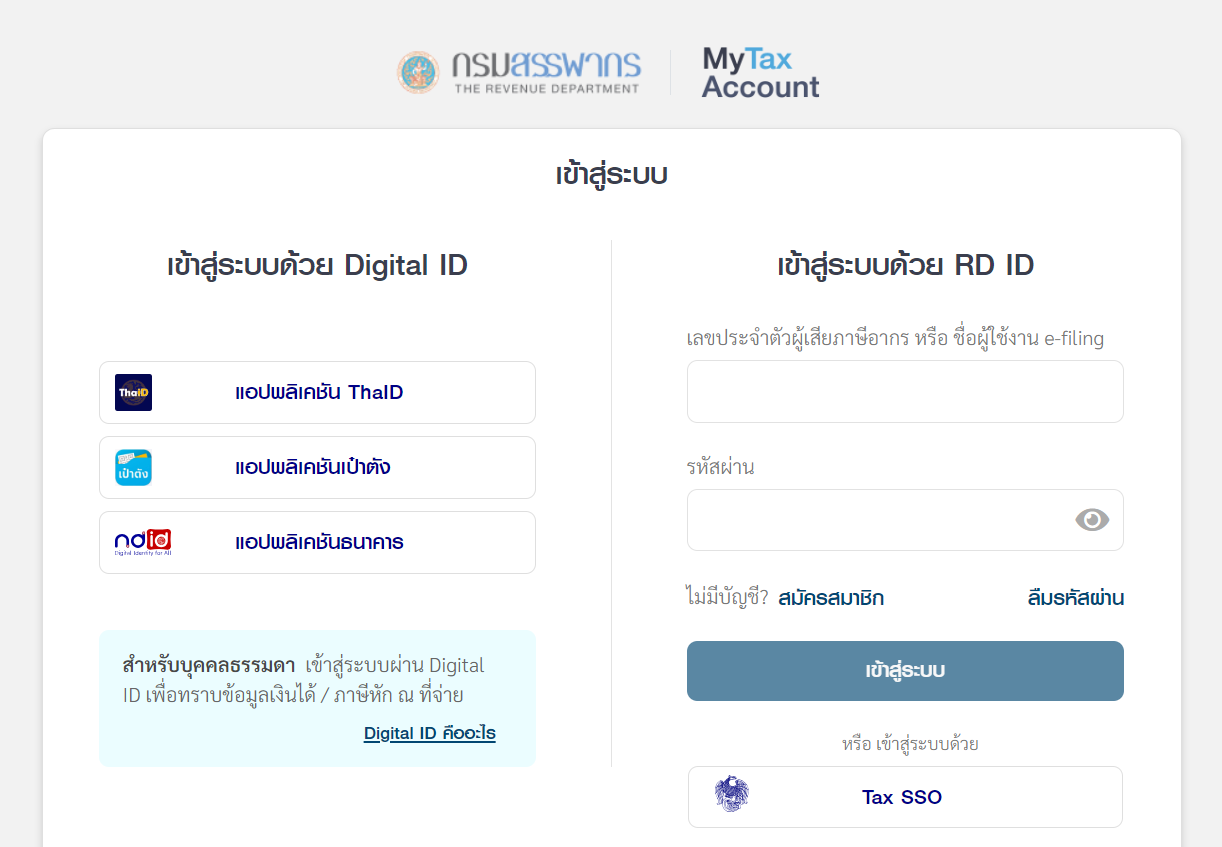The width and height of the screenshot is (1222, 847).
Task: Click the MyTax Account logo
Action: coord(760,73)
